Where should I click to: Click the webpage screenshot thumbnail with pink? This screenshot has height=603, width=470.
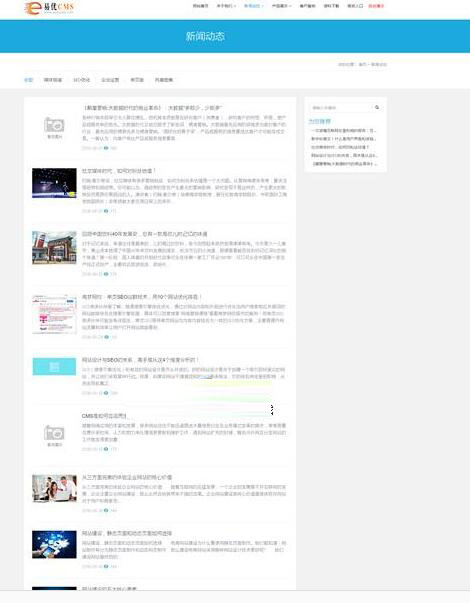click(x=54, y=314)
